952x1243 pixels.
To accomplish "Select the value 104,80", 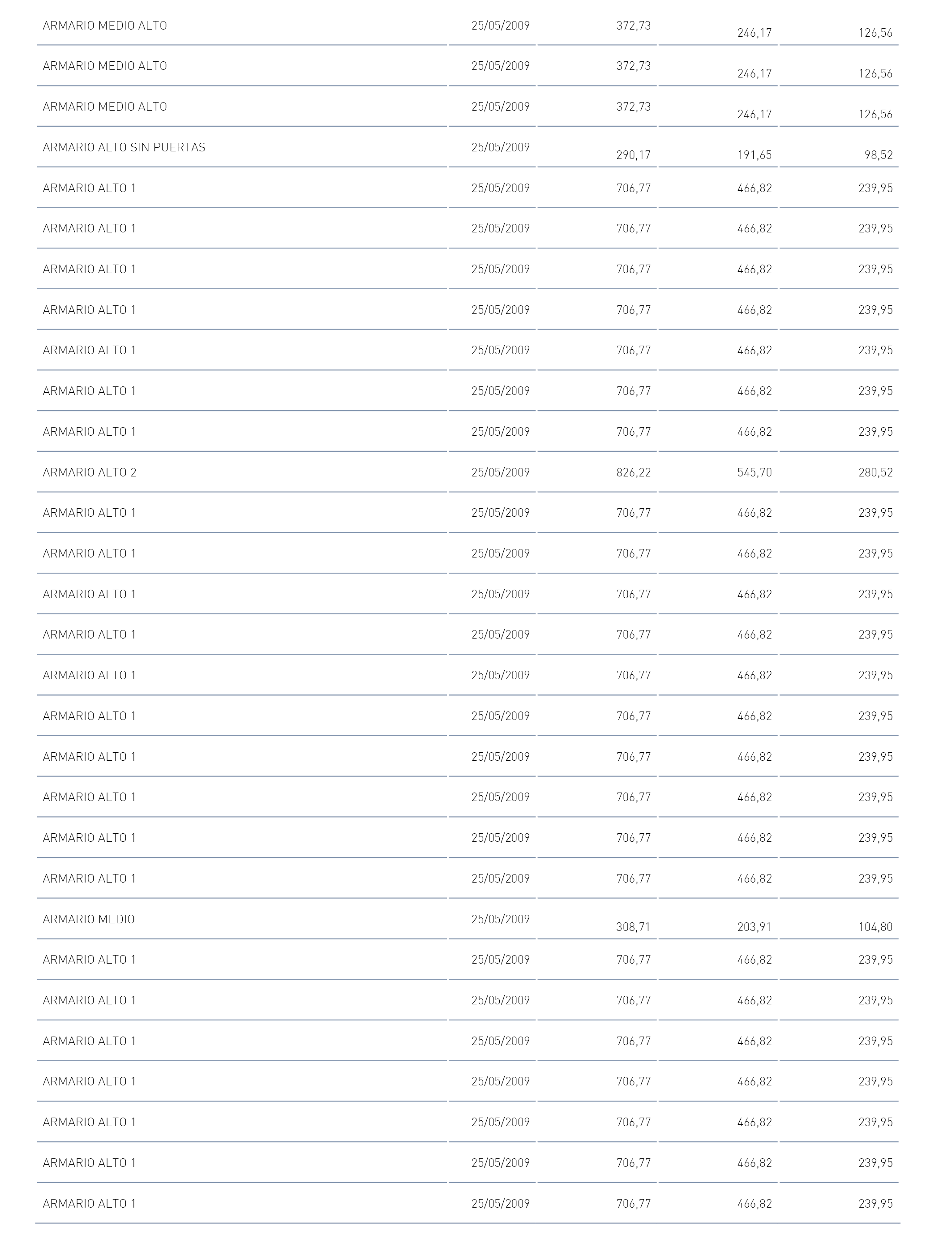I will pos(875,927).
